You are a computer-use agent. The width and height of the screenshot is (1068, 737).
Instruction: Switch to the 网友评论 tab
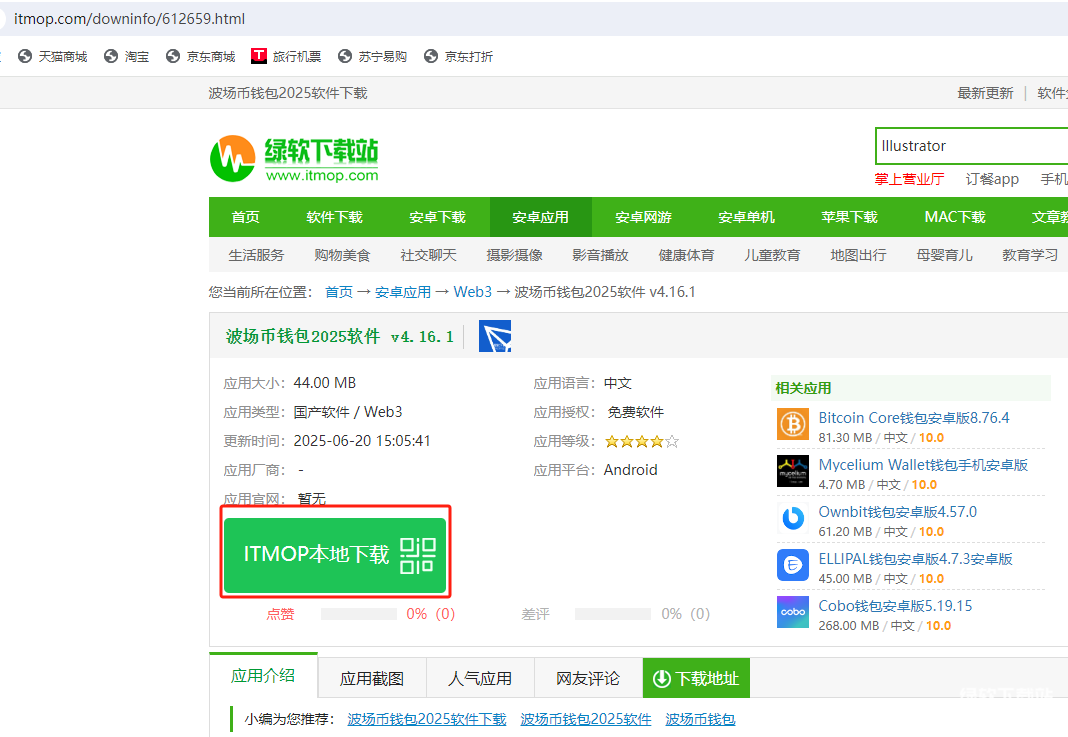point(588,678)
